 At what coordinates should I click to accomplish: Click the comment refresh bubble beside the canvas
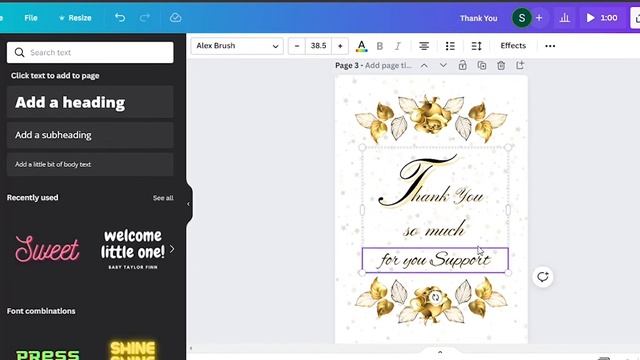coord(542,277)
